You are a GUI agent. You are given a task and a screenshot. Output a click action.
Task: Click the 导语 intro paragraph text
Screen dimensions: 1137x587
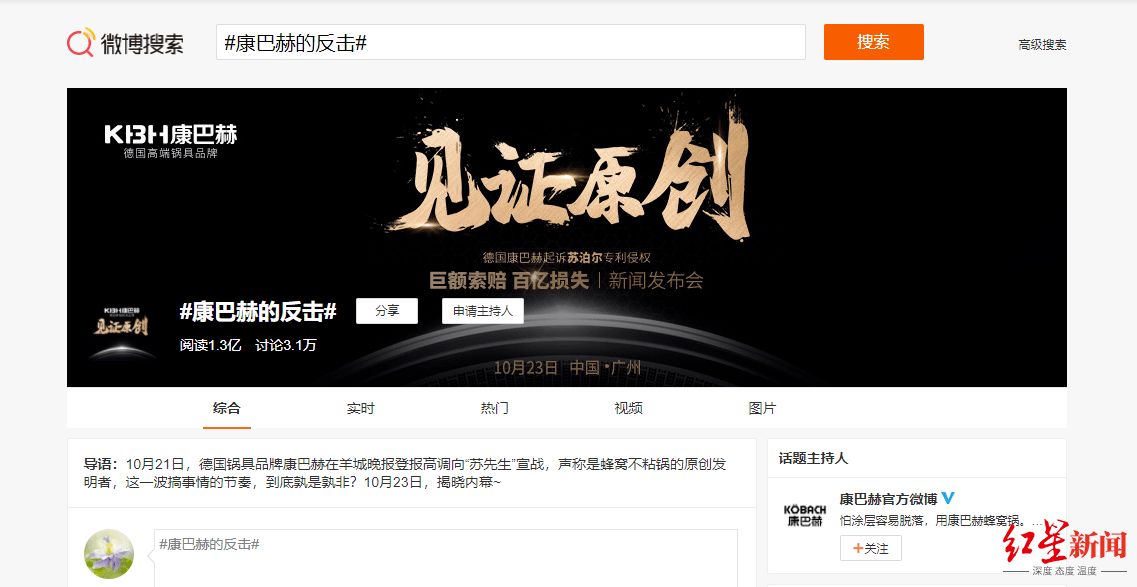(405, 472)
